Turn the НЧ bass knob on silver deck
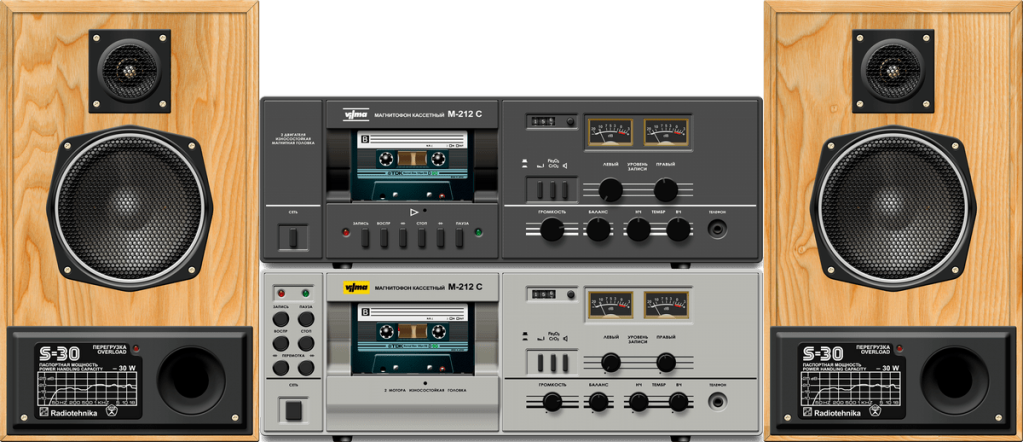This screenshot has width=1023, height=442. (x=639, y=402)
